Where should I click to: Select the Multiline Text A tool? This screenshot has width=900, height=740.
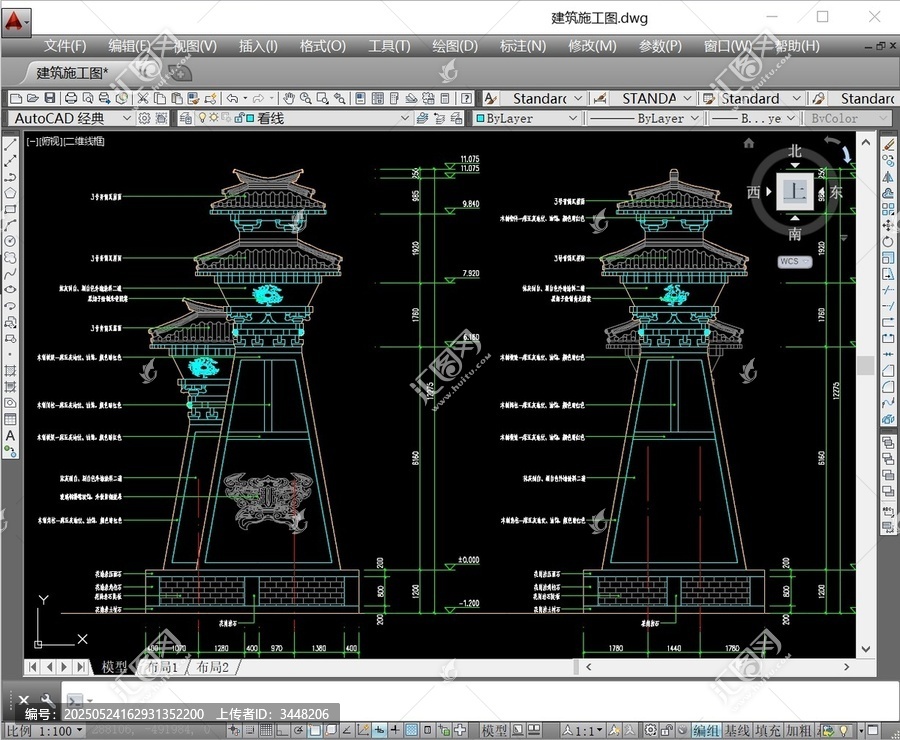[x=10, y=436]
